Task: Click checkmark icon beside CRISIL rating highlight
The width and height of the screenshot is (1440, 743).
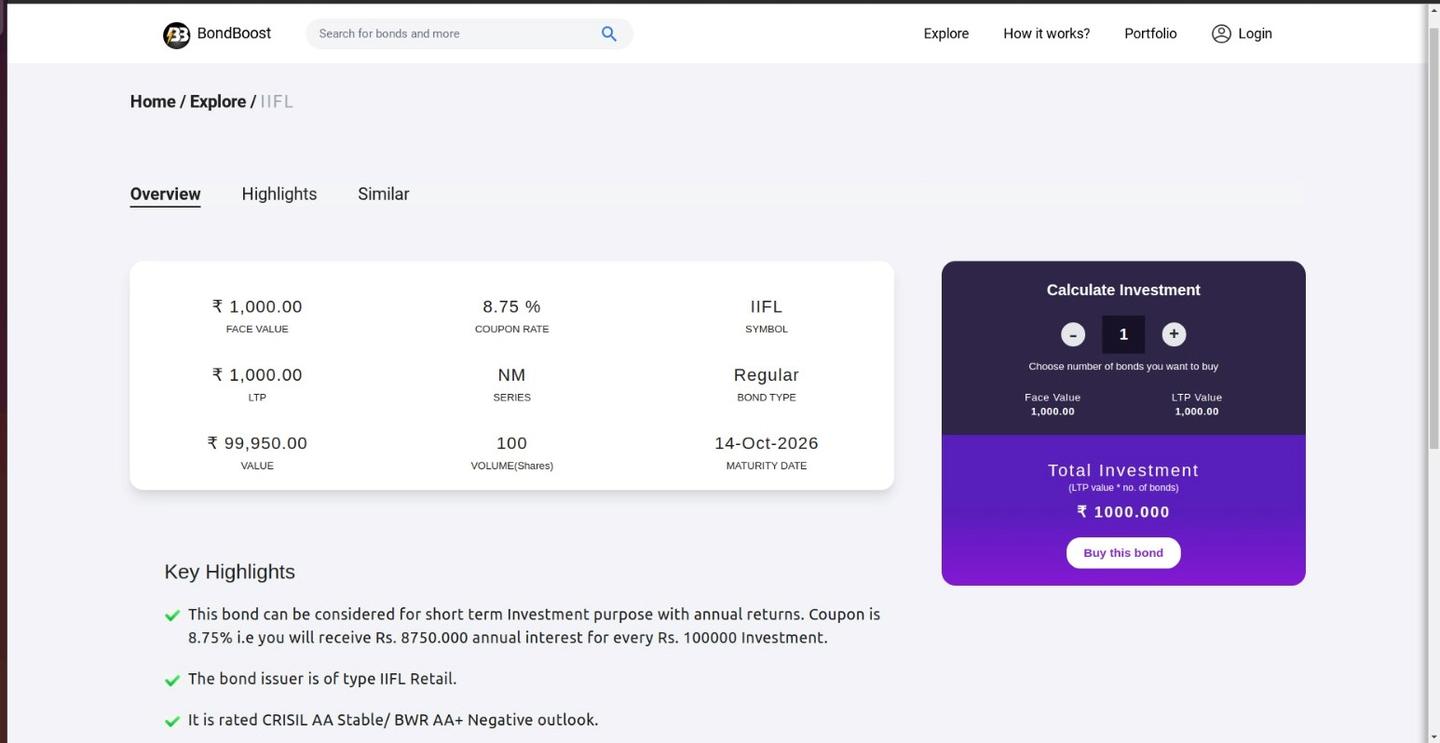Action: click(172, 721)
